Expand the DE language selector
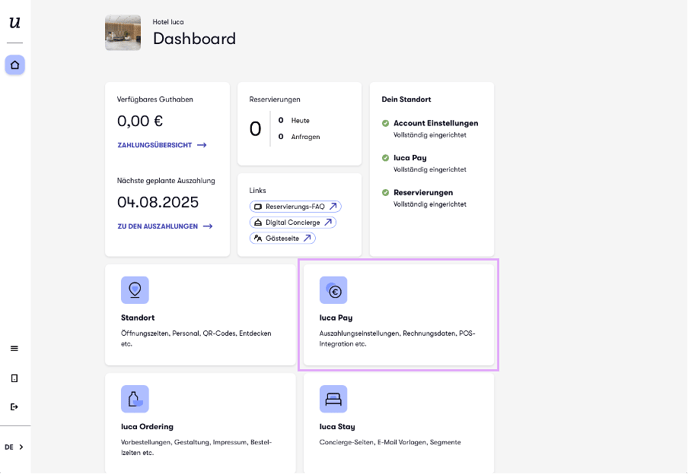This screenshot has height=474, width=688. point(14,447)
